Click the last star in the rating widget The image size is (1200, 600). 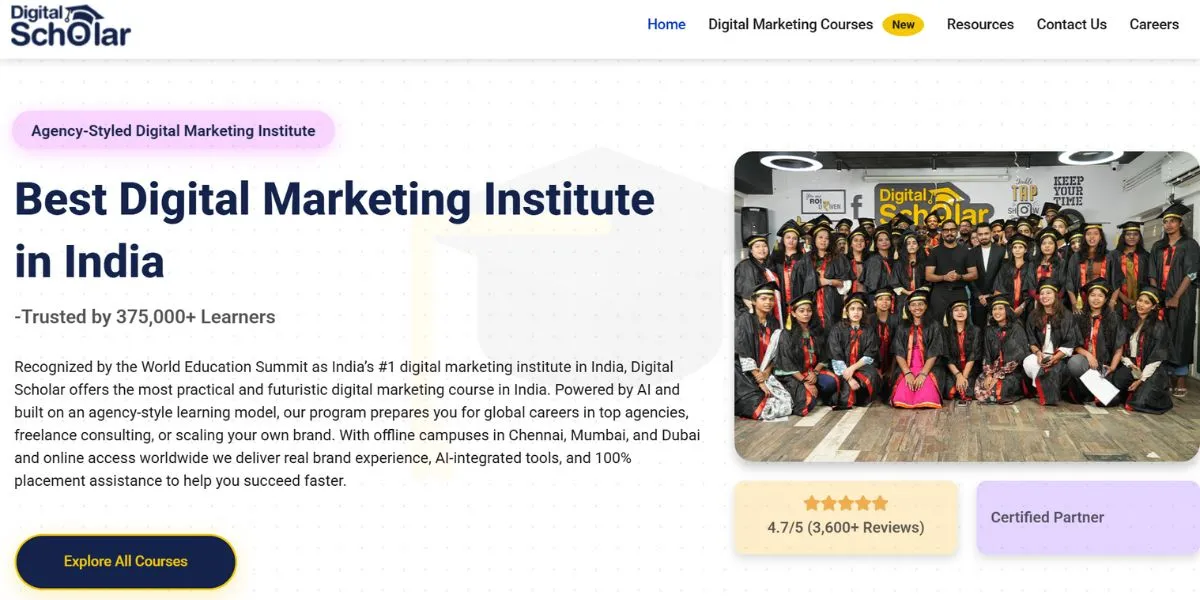pyautogui.click(x=879, y=503)
